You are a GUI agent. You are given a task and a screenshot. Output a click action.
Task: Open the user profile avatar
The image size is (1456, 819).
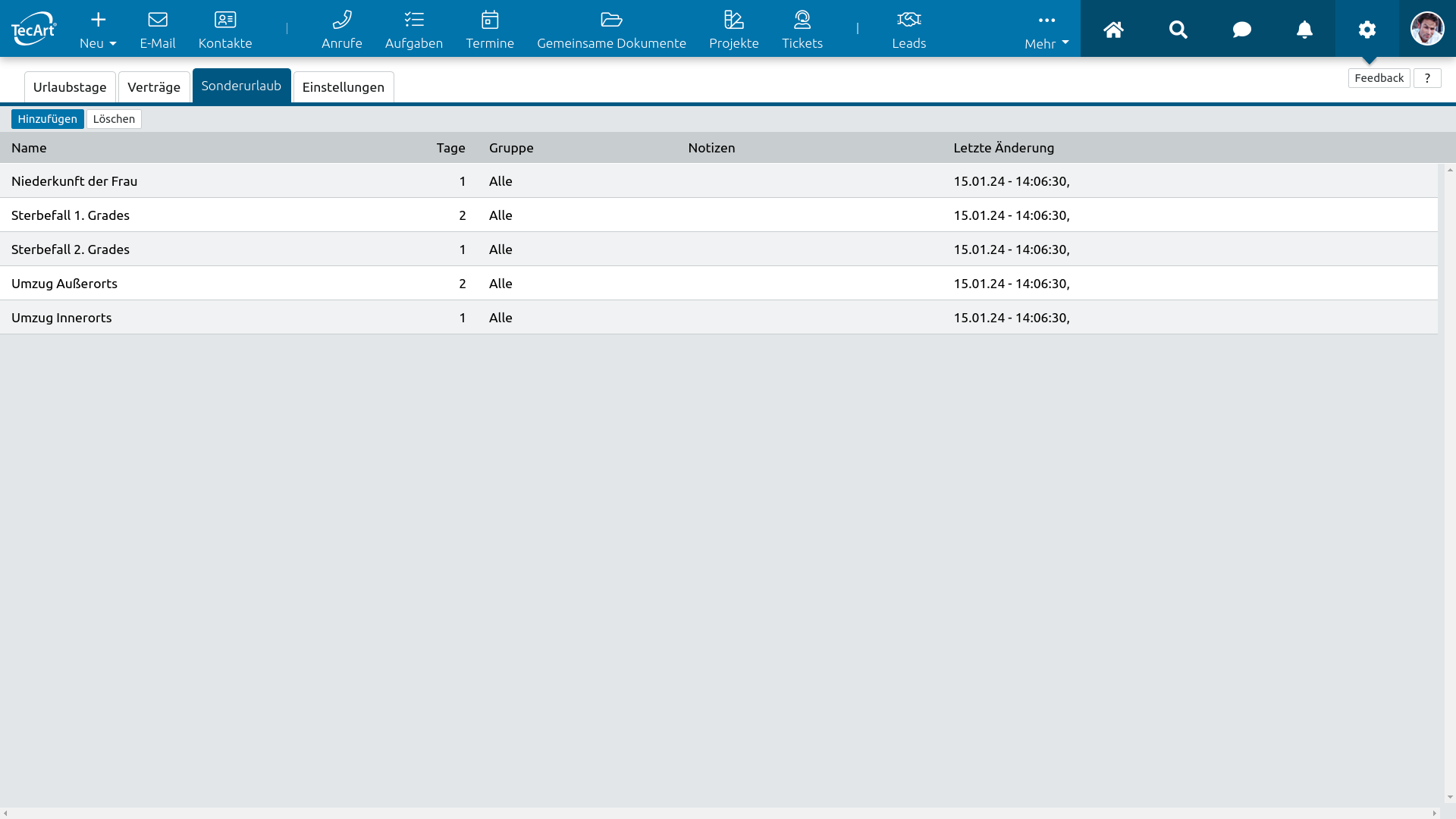[x=1426, y=29]
